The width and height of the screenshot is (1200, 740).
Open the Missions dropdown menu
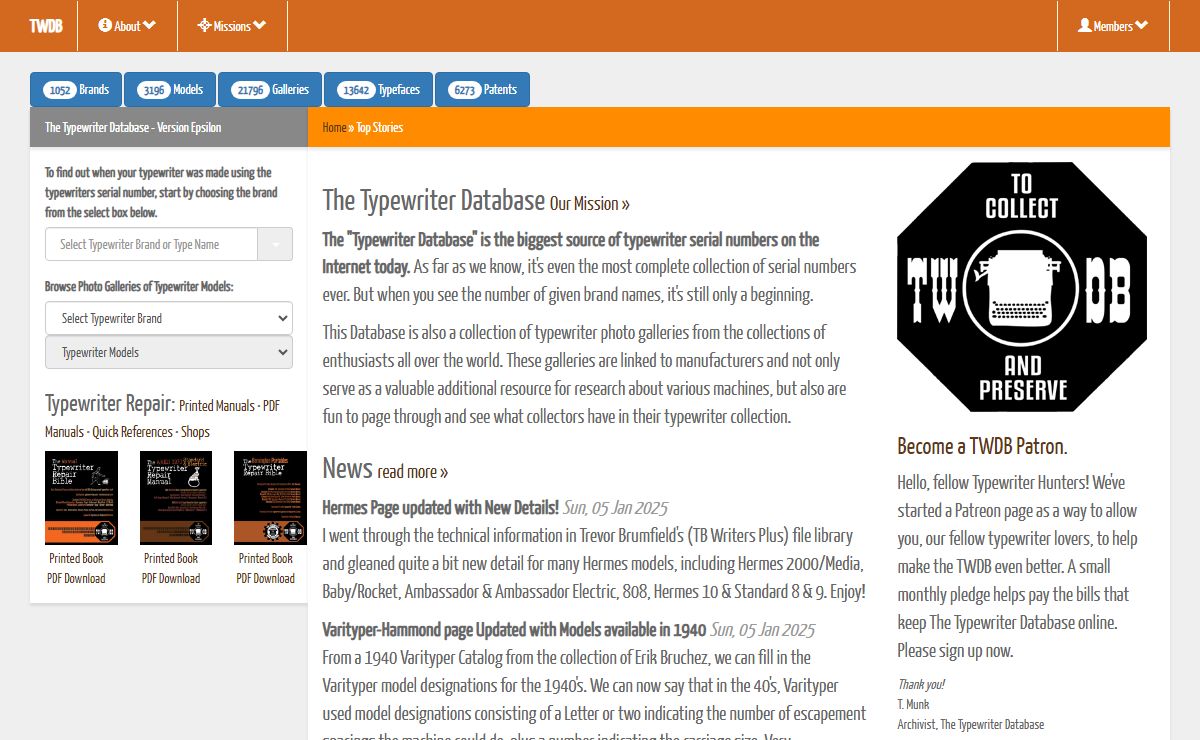(232, 26)
